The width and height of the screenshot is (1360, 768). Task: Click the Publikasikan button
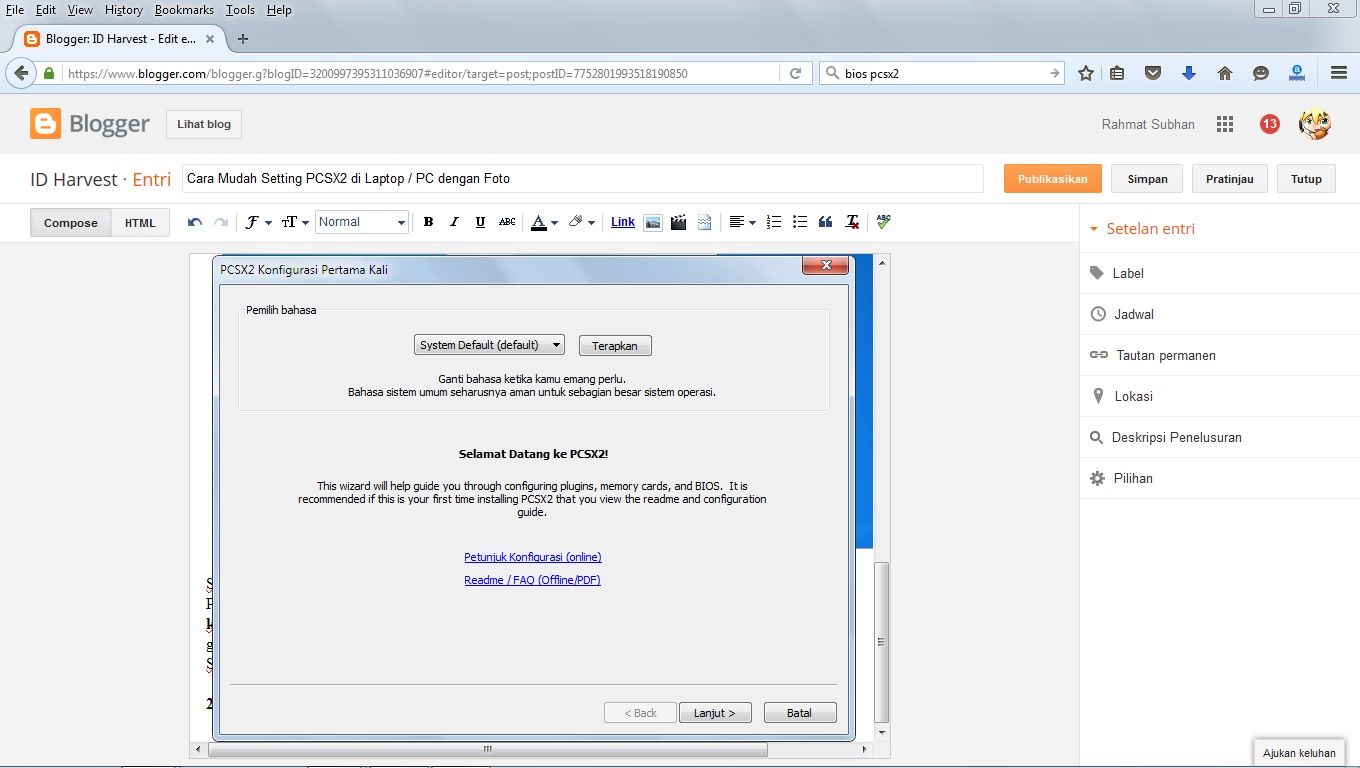(1053, 179)
